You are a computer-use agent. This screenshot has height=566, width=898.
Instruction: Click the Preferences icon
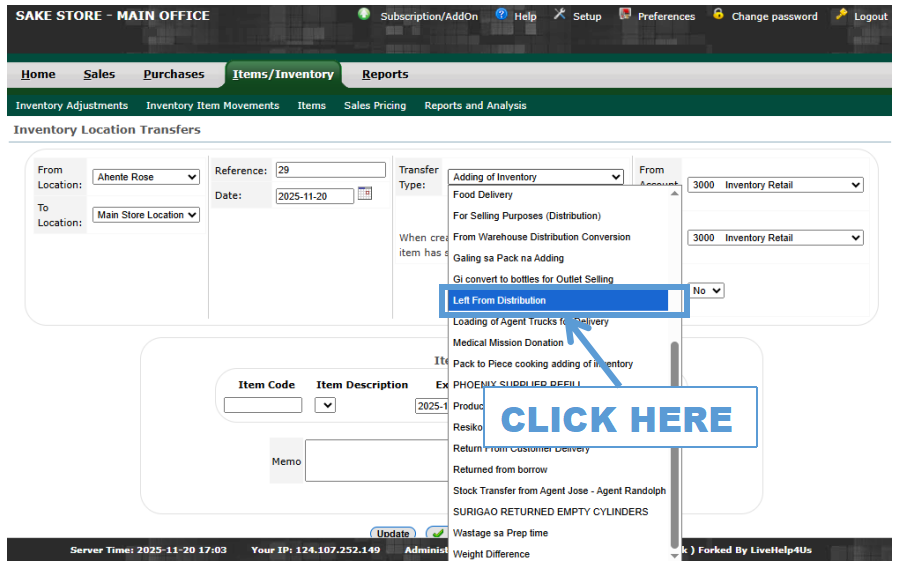coord(625,15)
